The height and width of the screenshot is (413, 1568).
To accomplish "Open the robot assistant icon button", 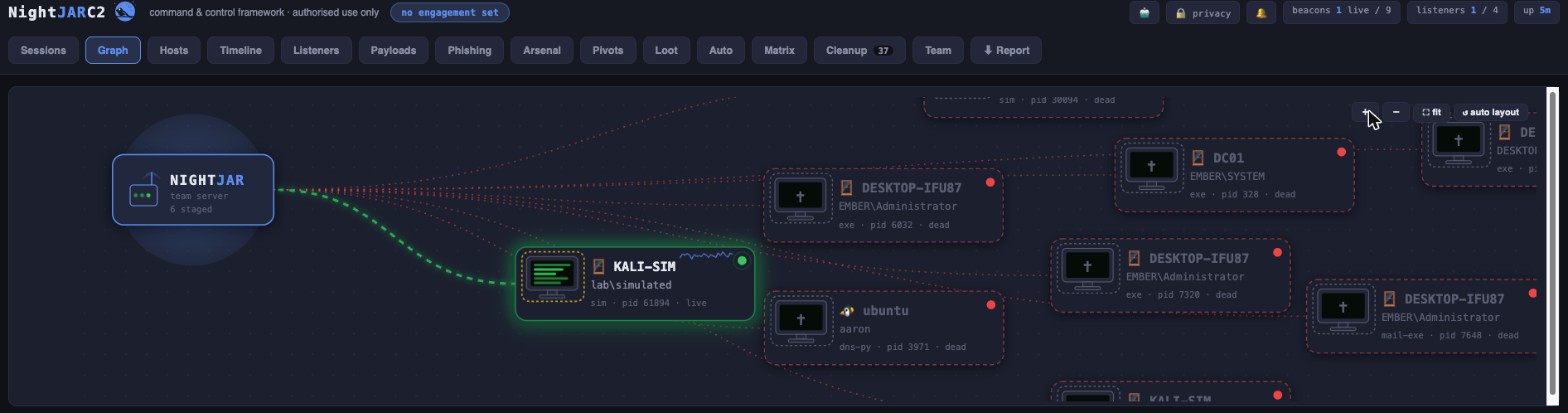I will 1144,13.
